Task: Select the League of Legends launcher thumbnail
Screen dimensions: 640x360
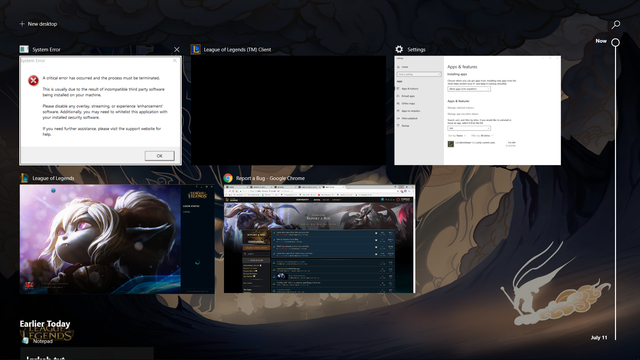Action: [117, 239]
